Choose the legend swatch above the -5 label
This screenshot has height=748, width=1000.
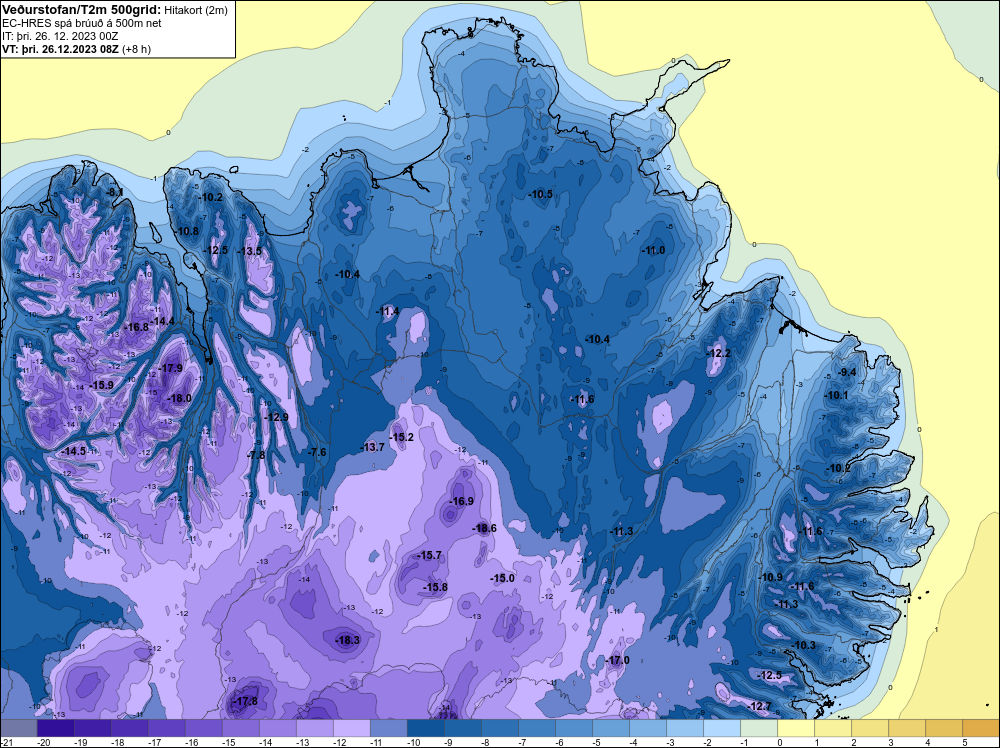coord(610,728)
